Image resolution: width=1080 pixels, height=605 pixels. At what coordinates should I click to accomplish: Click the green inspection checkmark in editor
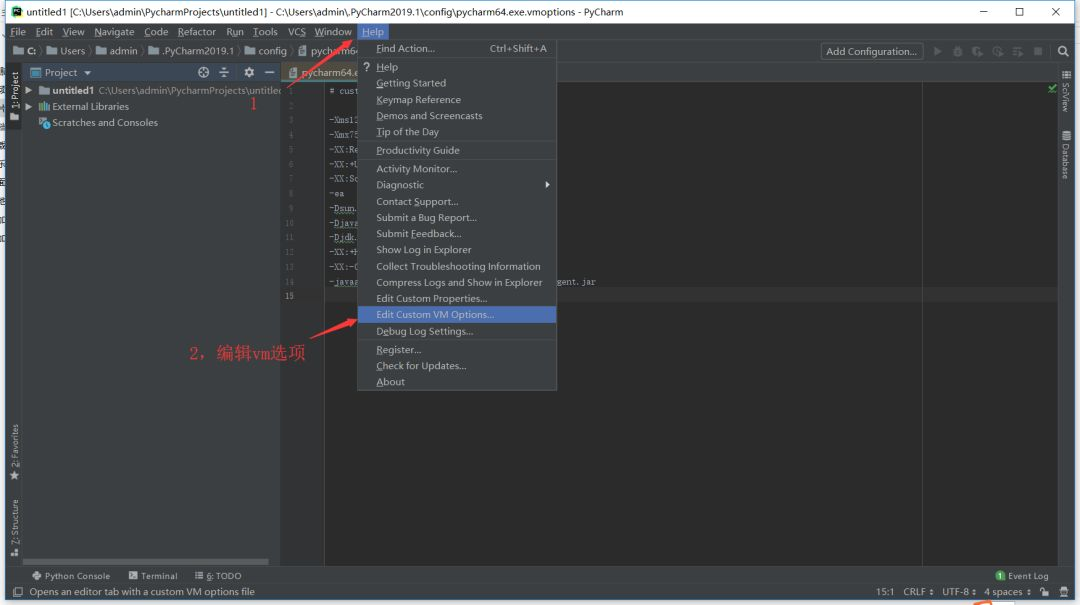[x=1052, y=89]
